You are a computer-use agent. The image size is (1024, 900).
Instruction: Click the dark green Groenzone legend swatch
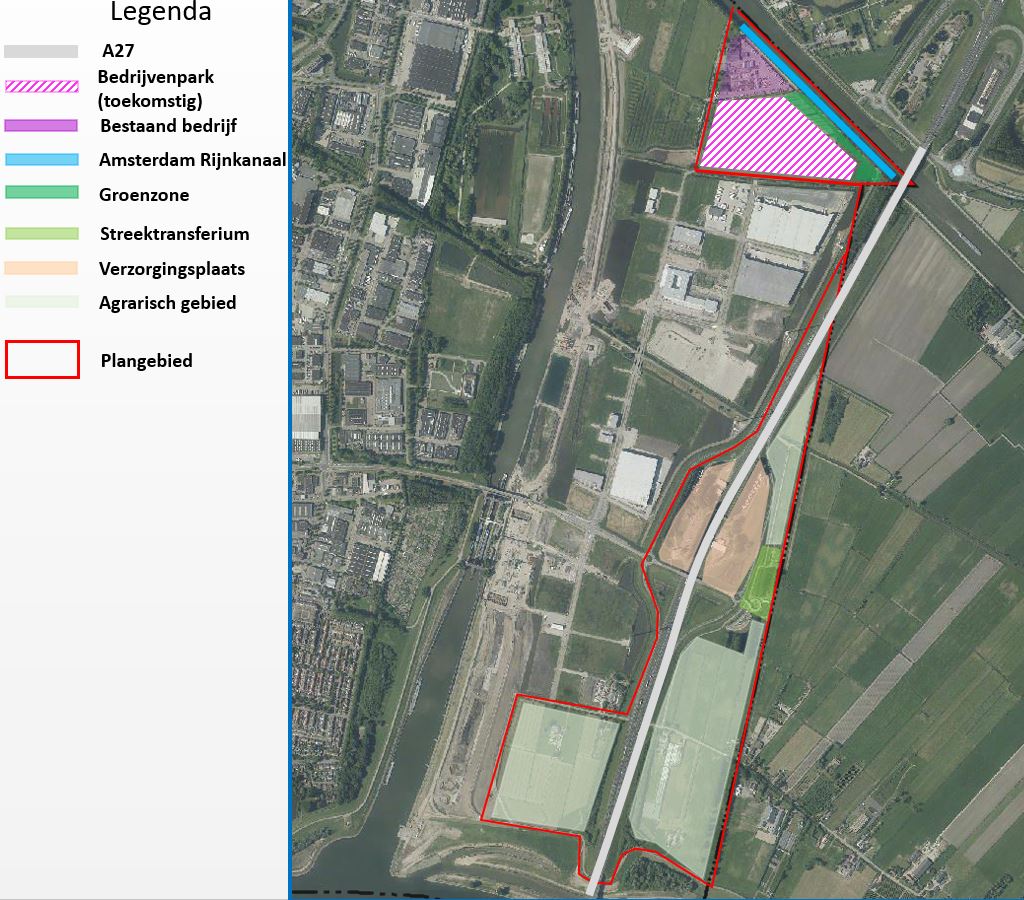[41, 193]
